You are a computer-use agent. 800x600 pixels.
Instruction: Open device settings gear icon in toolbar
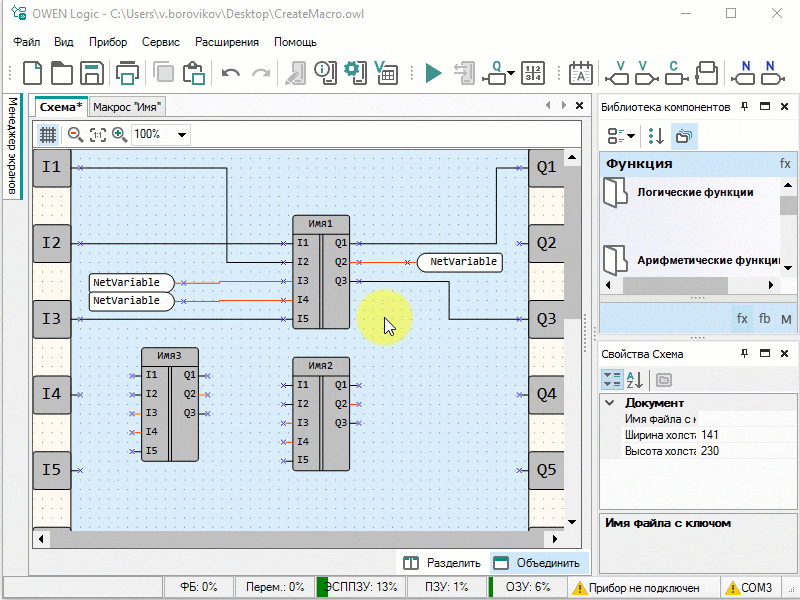[x=353, y=72]
